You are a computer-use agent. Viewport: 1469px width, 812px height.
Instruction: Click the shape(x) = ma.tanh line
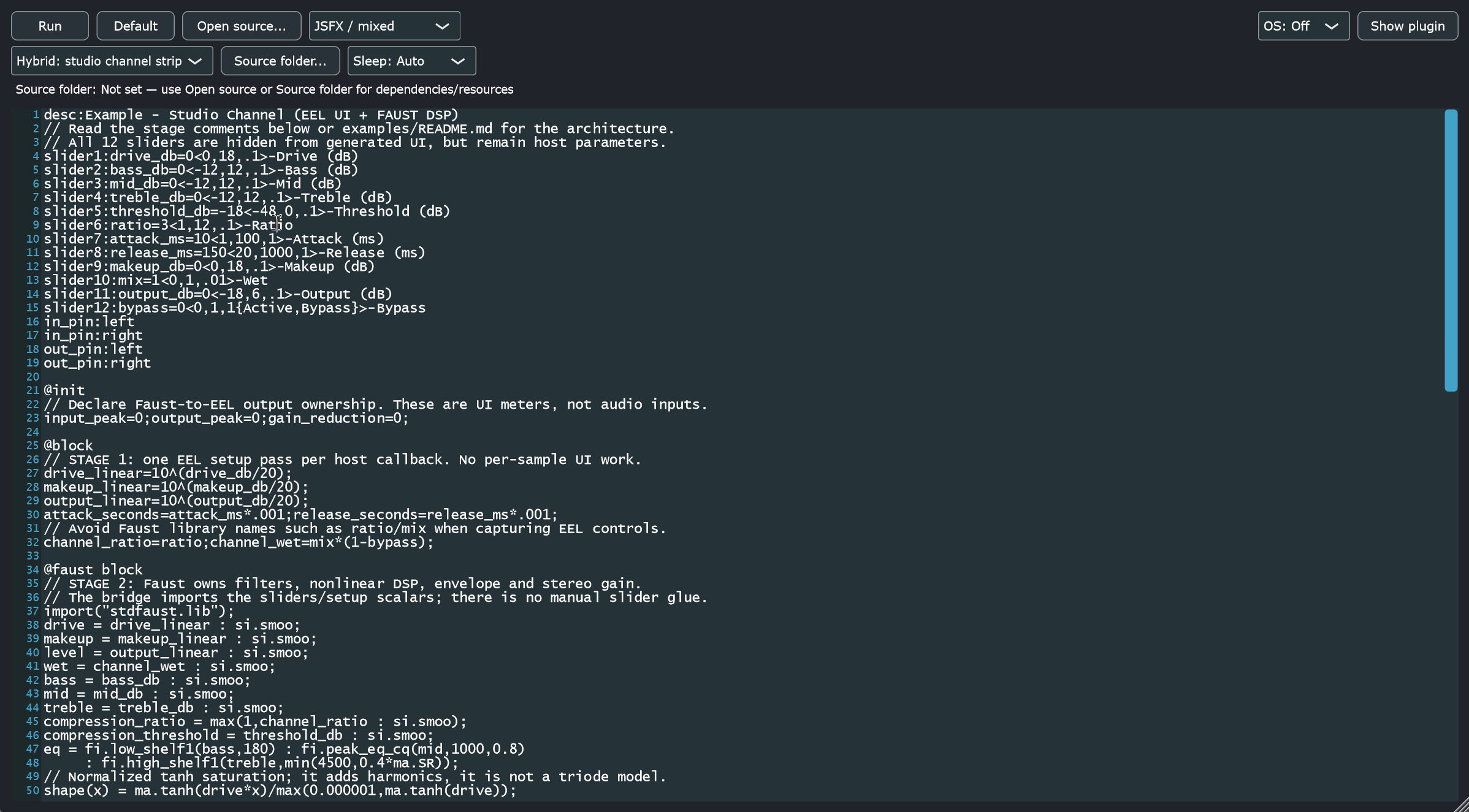280,790
